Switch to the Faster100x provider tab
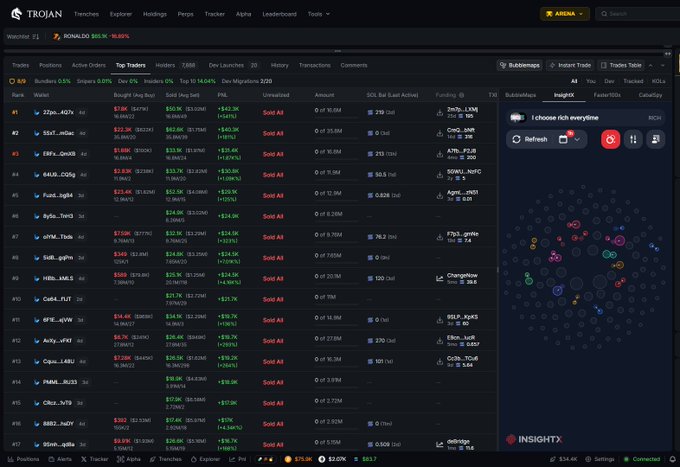680x467 pixels. click(x=607, y=95)
